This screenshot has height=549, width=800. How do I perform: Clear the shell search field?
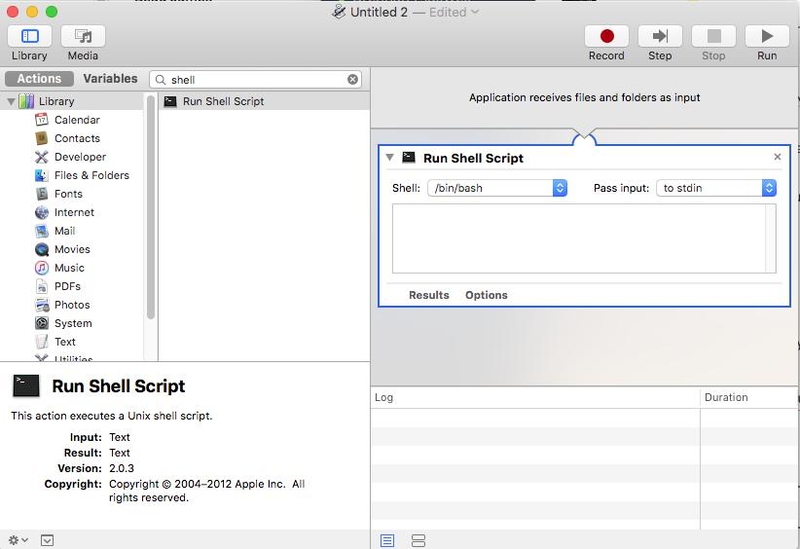tap(353, 80)
